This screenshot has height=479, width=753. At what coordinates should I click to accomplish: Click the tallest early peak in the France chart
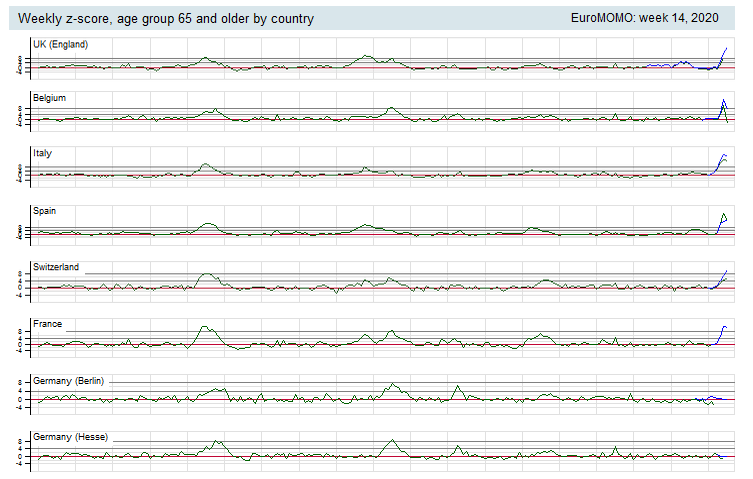[204, 327]
